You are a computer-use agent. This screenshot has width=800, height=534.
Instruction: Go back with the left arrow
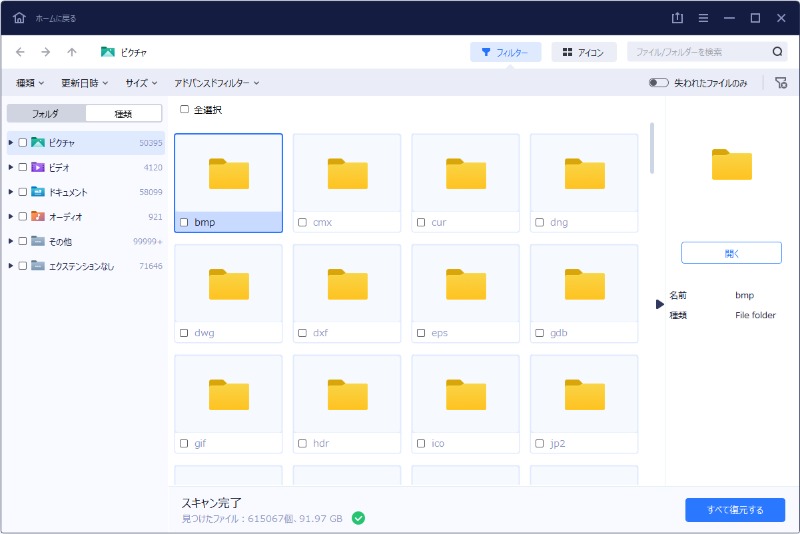pos(21,52)
